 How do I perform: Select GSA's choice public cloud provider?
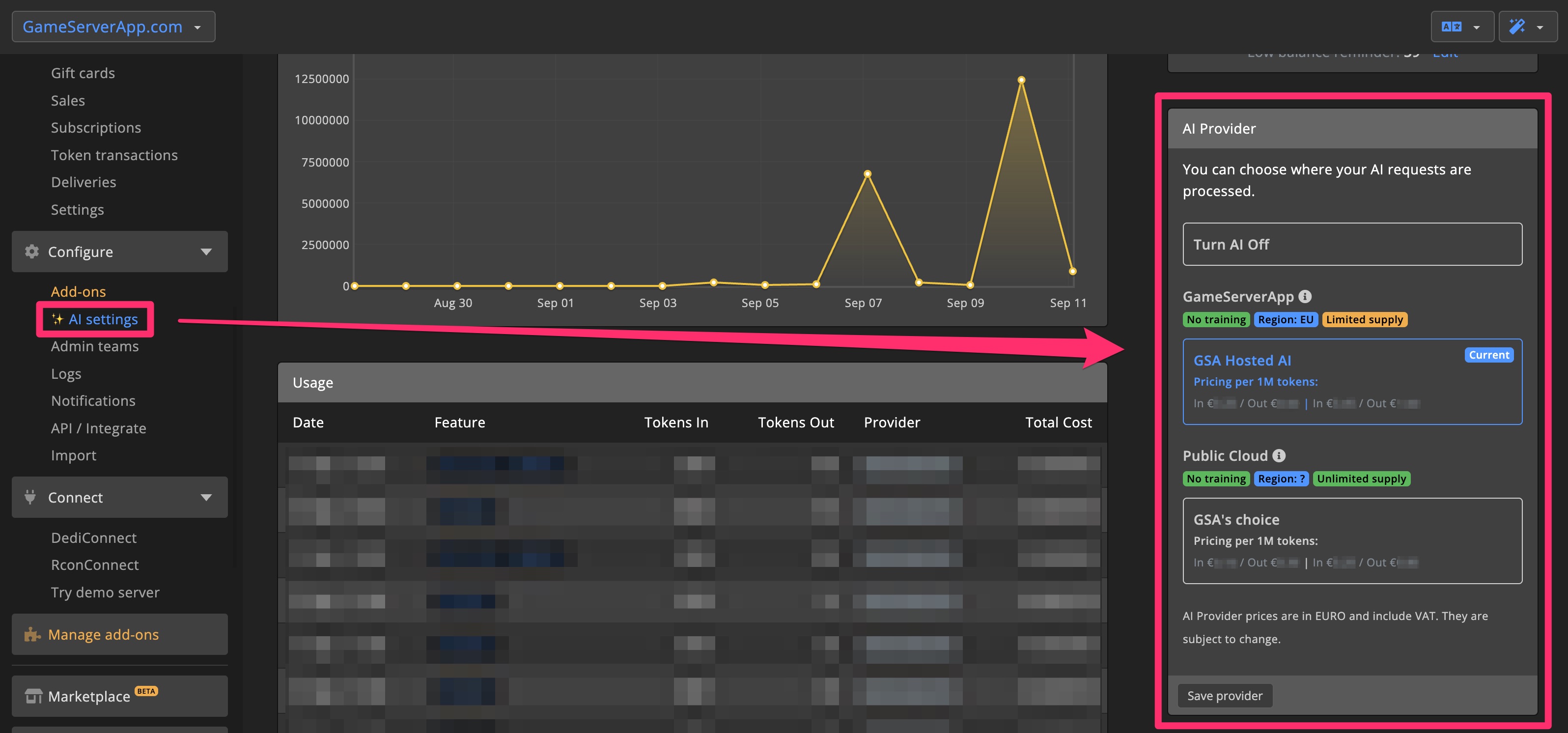click(1352, 540)
